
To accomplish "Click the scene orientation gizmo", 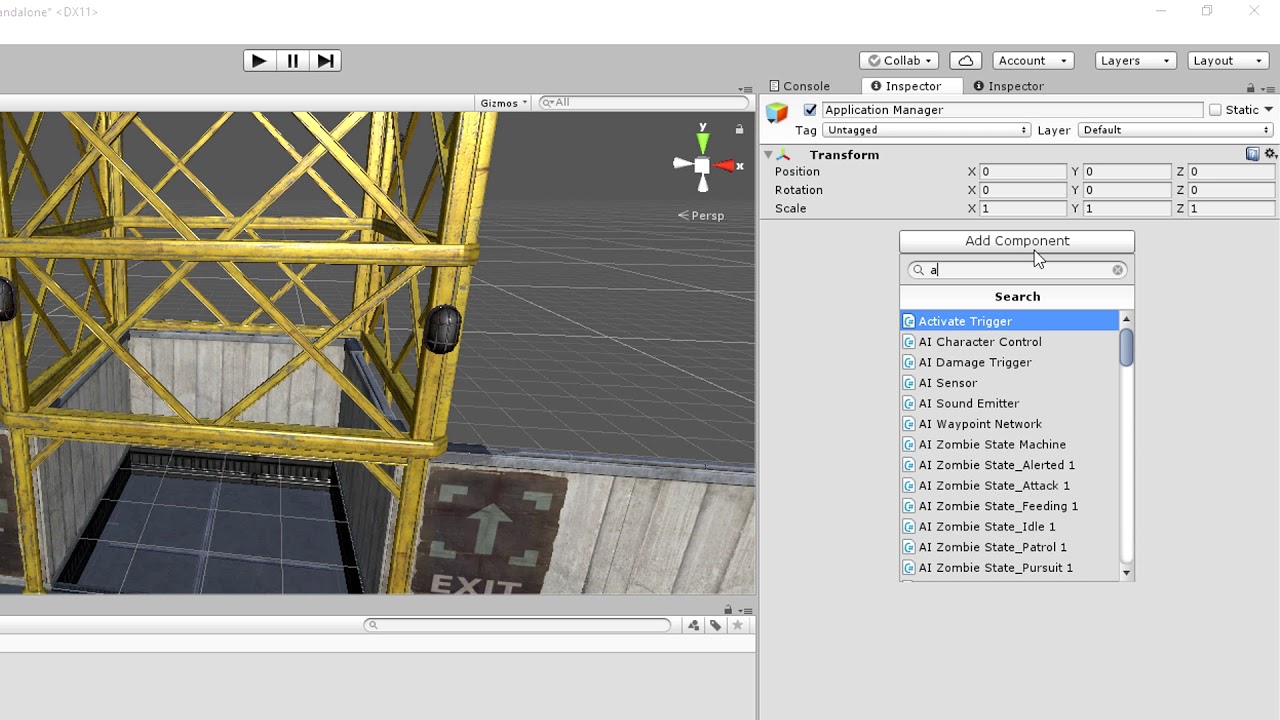I will point(703,164).
